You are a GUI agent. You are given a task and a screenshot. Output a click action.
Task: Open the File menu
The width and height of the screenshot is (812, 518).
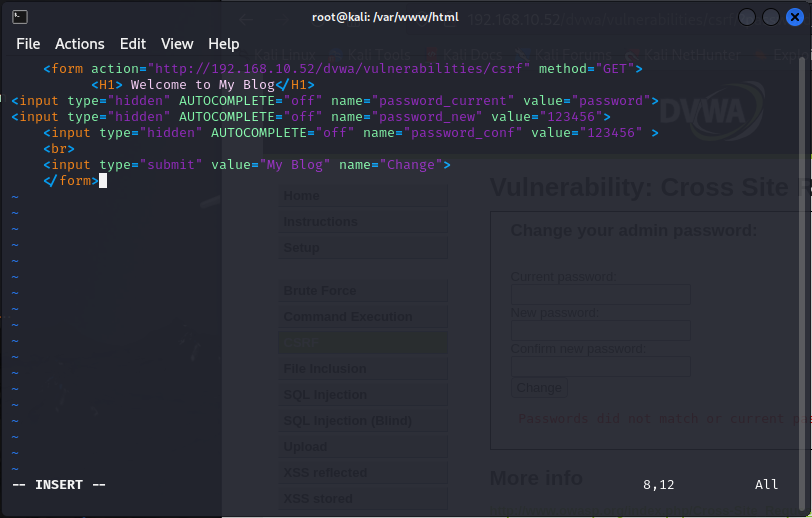[x=28, y=44]
